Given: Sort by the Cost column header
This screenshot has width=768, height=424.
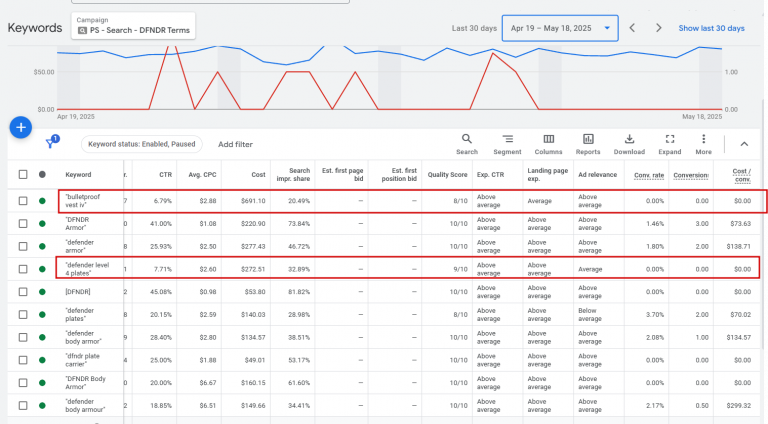Looking at the screenshot, I should 259,175.
